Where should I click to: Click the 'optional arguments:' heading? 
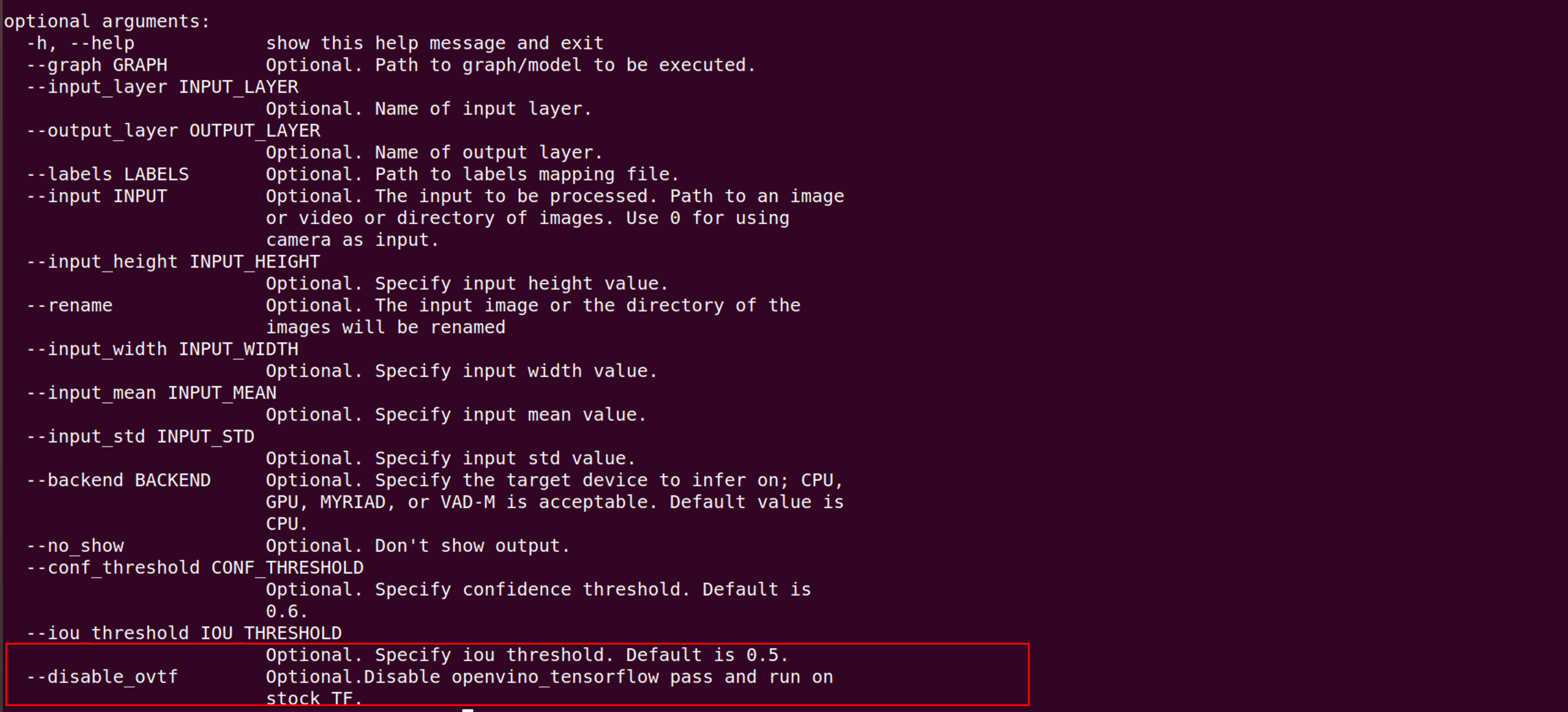tap(107, 21)
